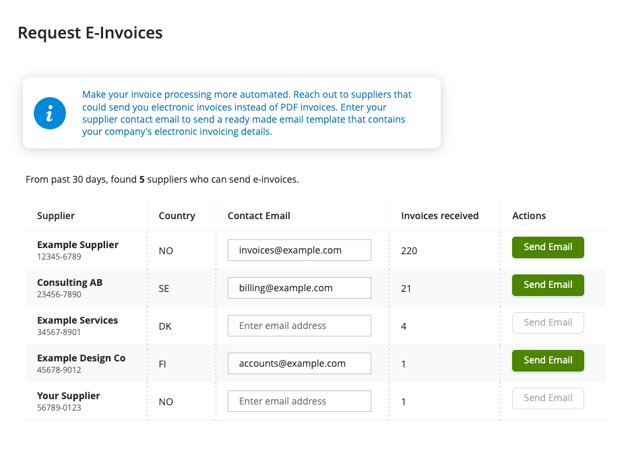Focus email field for Your Supplier

(299, 401)
